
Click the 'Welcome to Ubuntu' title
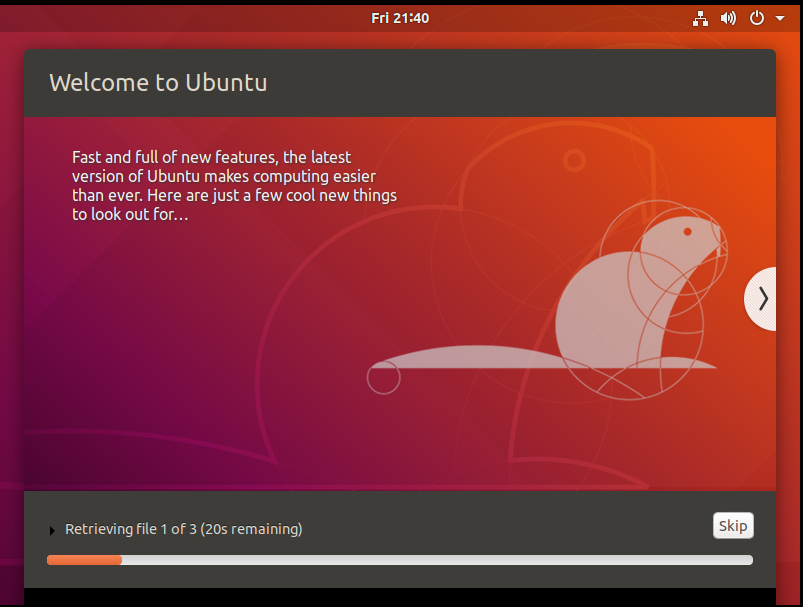(158, 82)
